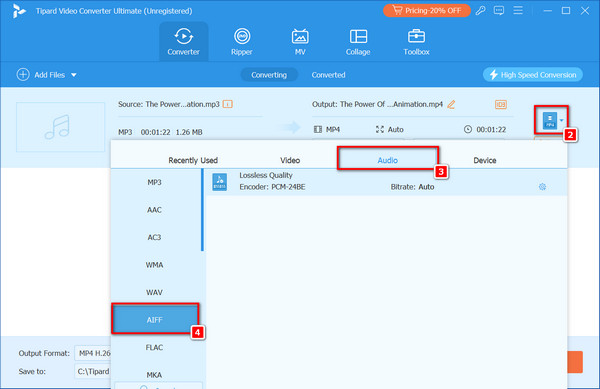600x389 pixels.
Task: Click the pencil rename output icon
Action: coord(452,104)
